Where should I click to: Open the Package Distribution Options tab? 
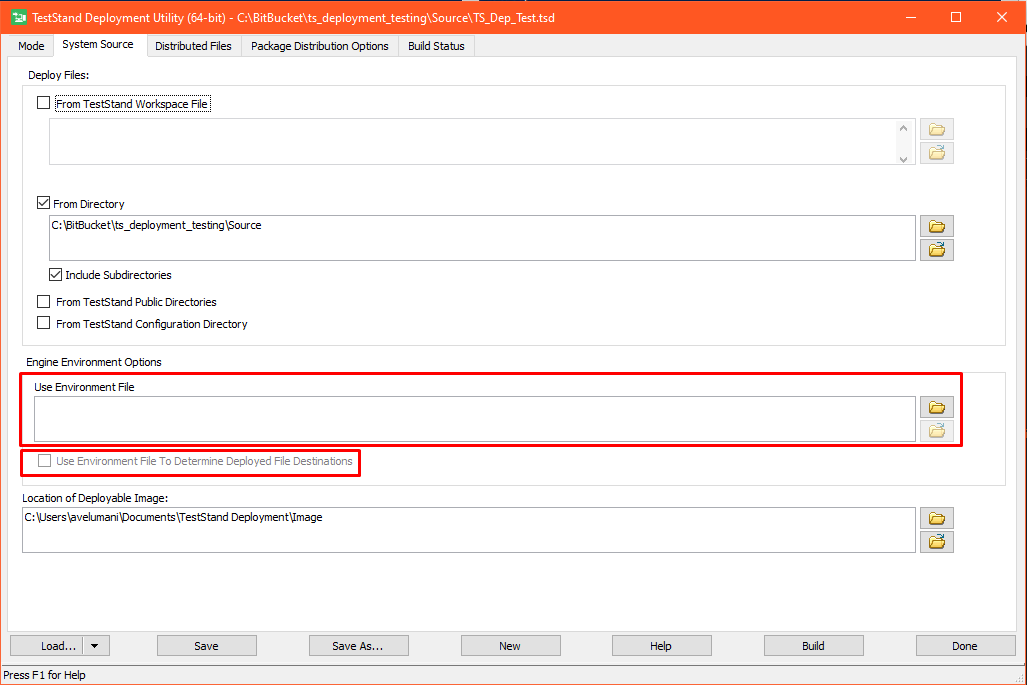point(320,46)
